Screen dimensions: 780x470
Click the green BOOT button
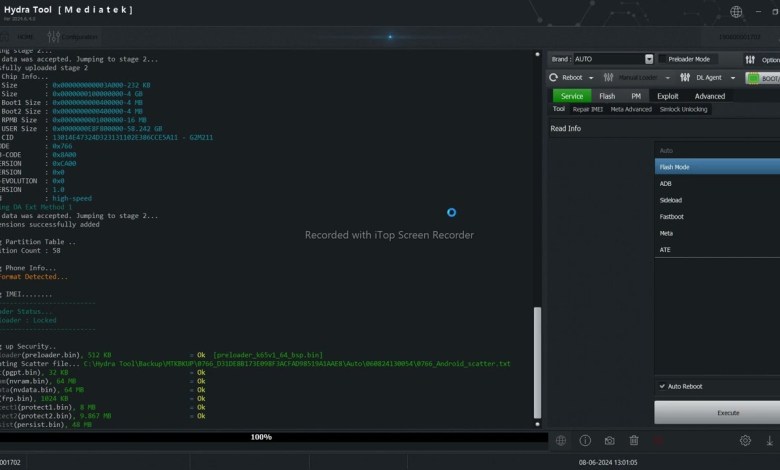(x=766, y=78)
